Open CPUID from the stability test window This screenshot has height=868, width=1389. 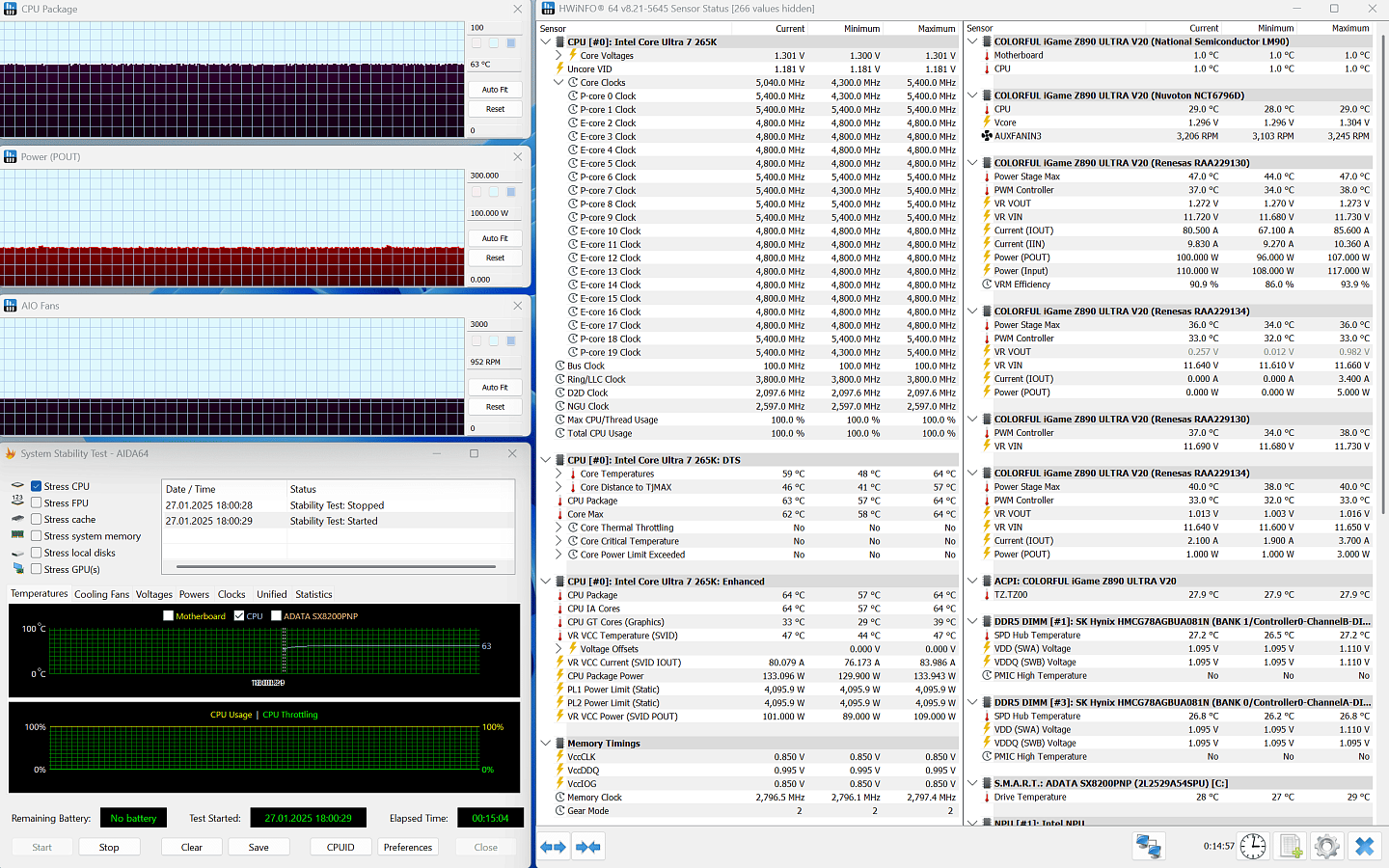point(340,847)
